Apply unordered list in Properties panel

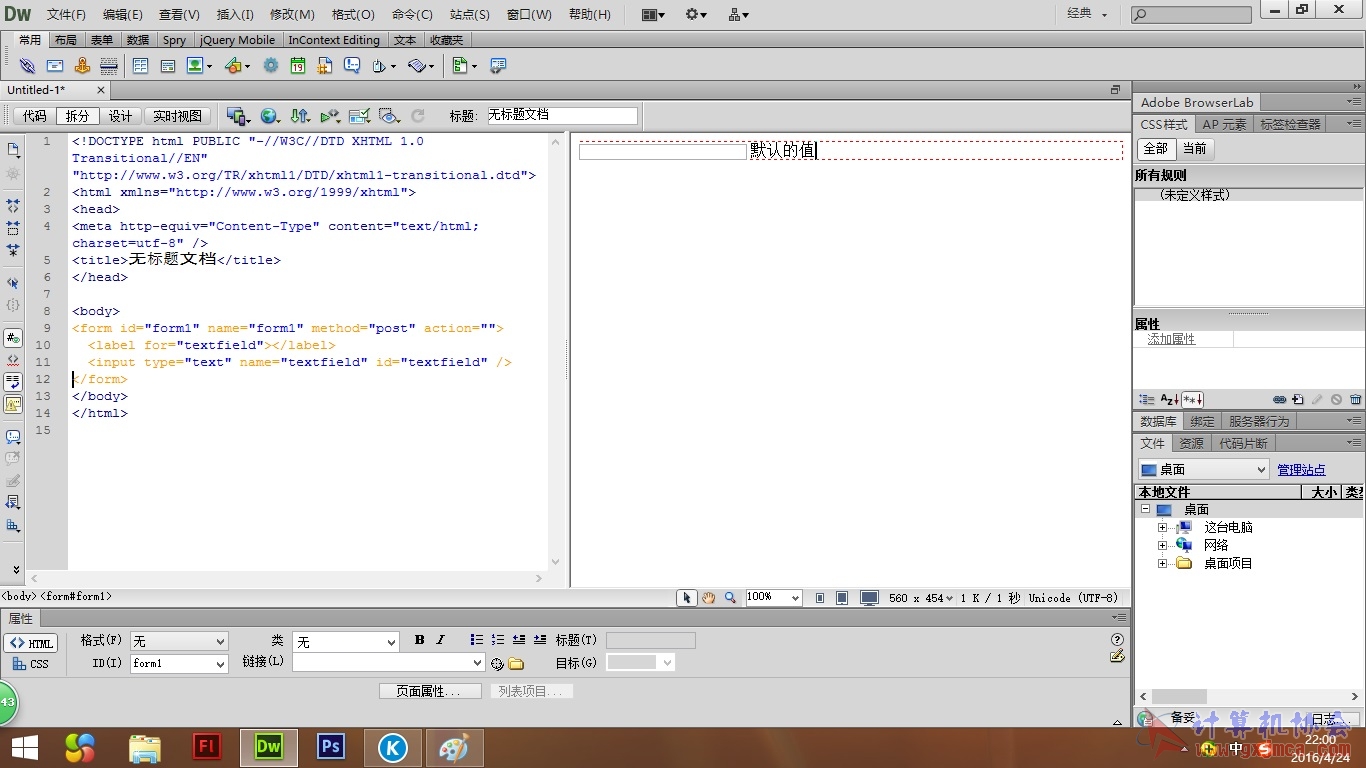click(477, 640)
